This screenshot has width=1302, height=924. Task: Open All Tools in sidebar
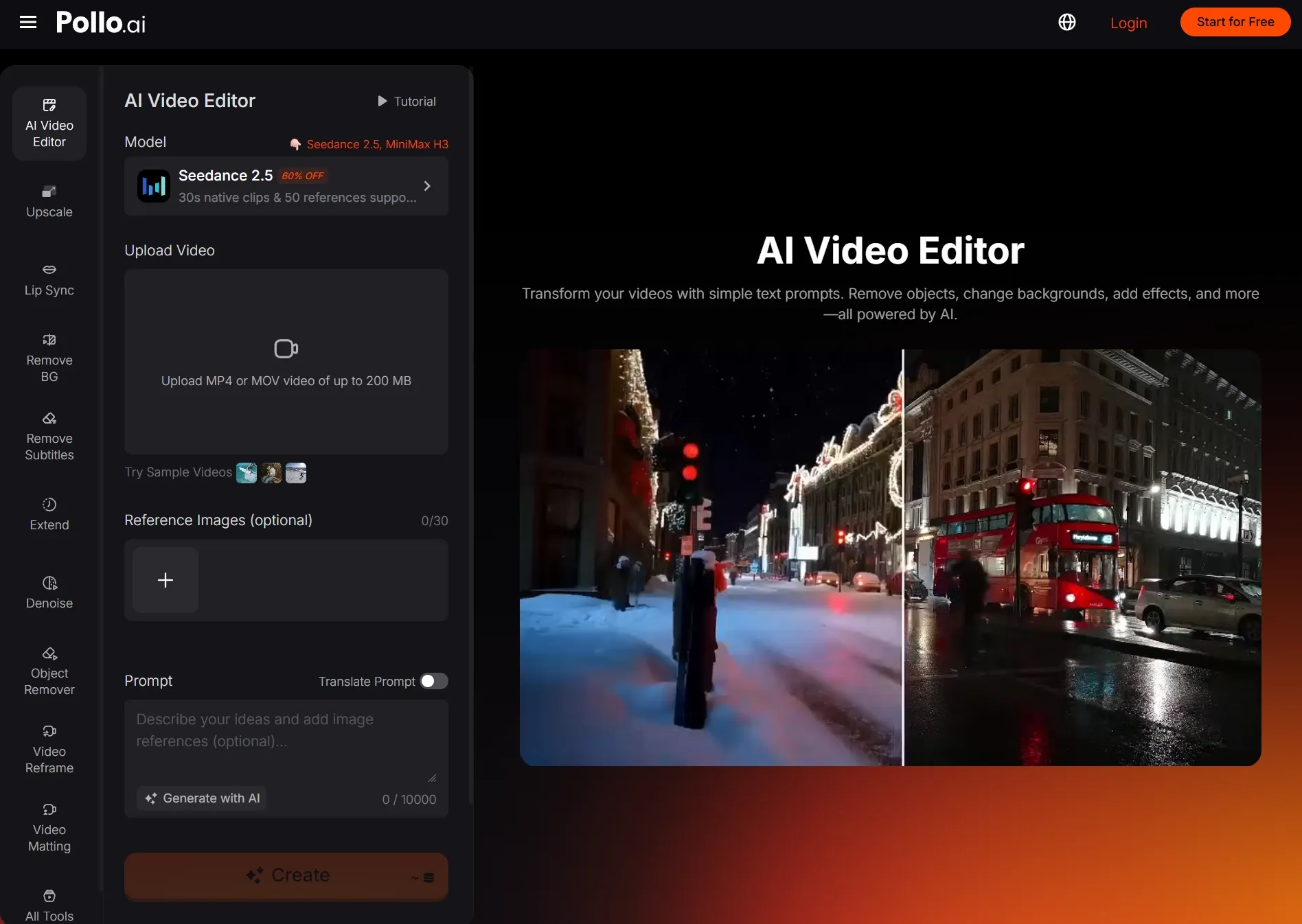[x=49, y=906]
